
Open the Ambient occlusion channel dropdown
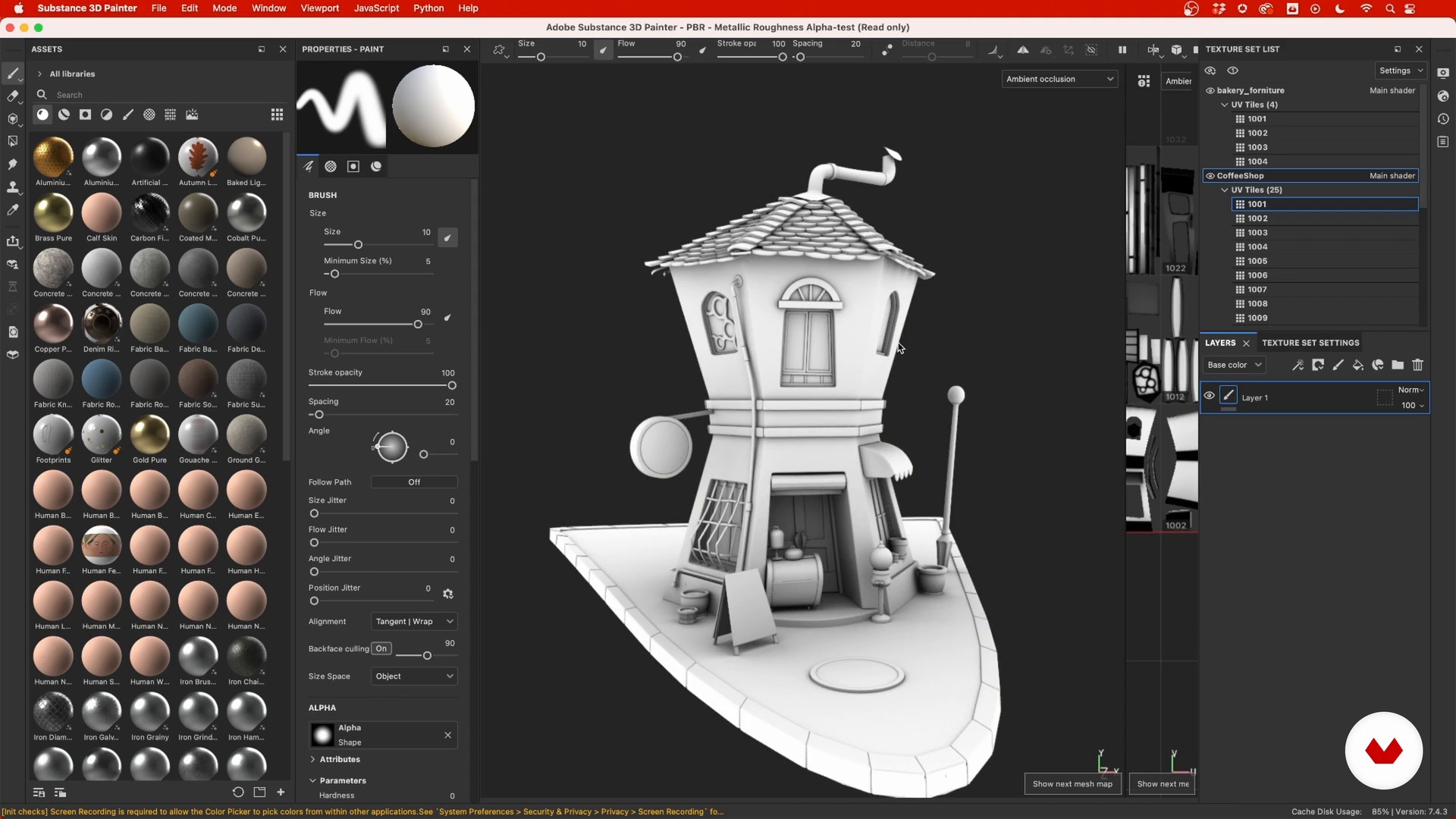1059,79
